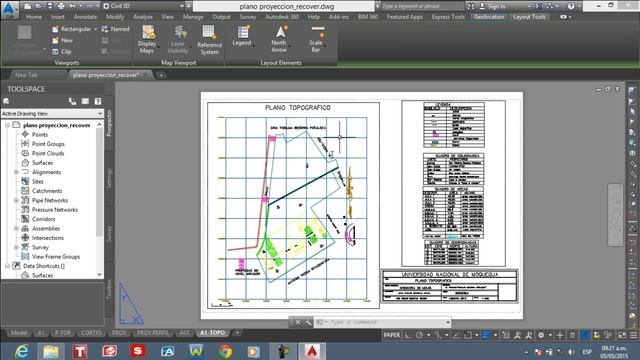The image size is (640, 360).
Task: Open the Reference System tool
Action: 209,40
